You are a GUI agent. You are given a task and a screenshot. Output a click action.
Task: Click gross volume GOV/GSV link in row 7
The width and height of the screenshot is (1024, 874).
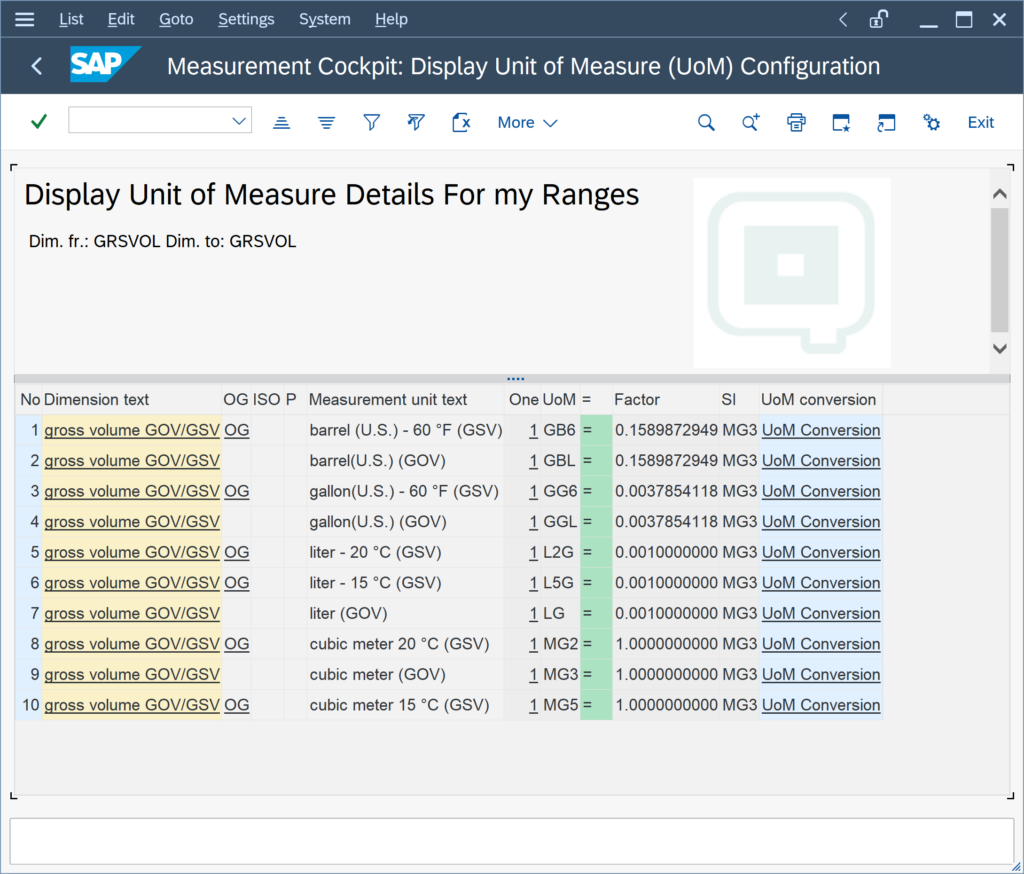click(132, 613)
